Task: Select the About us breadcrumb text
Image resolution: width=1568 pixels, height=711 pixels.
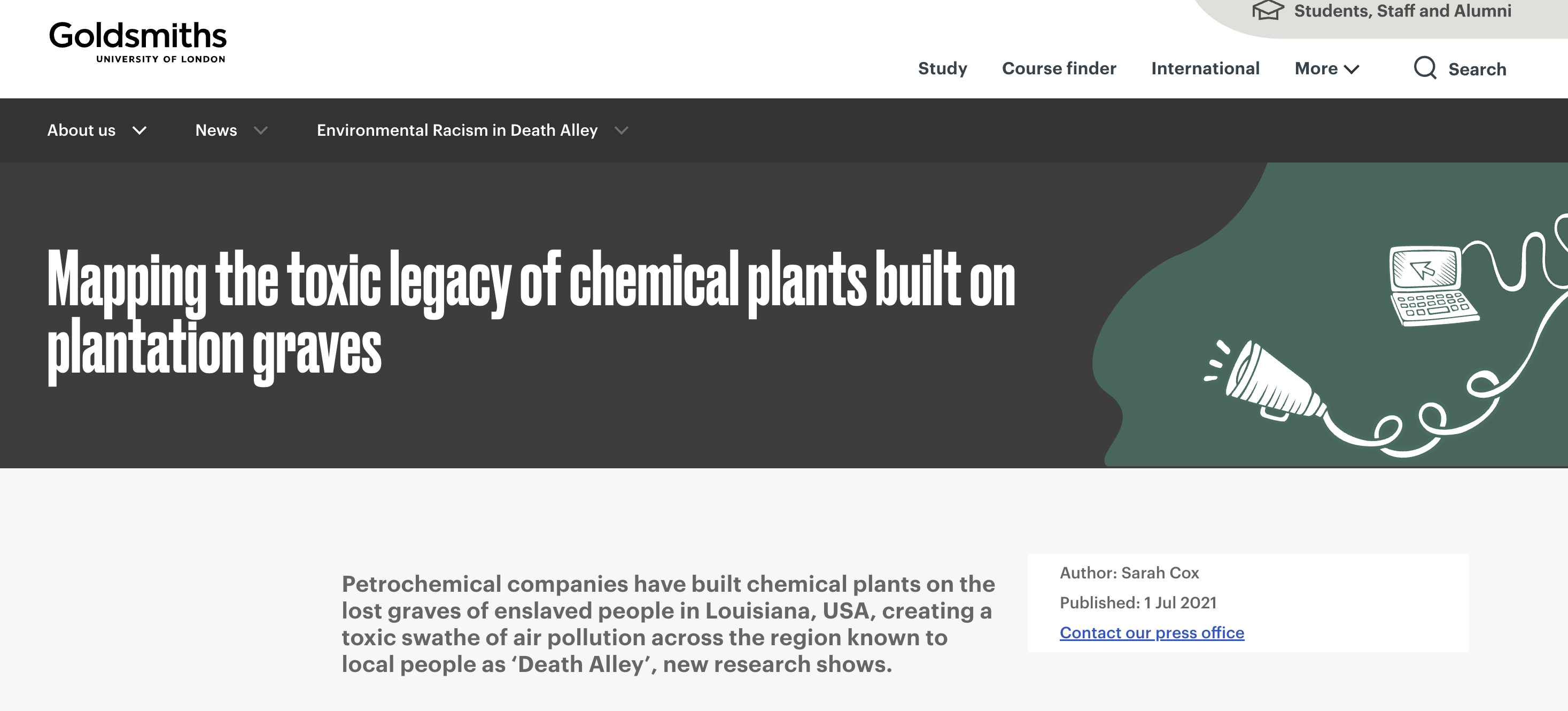Action: (82, 130)
